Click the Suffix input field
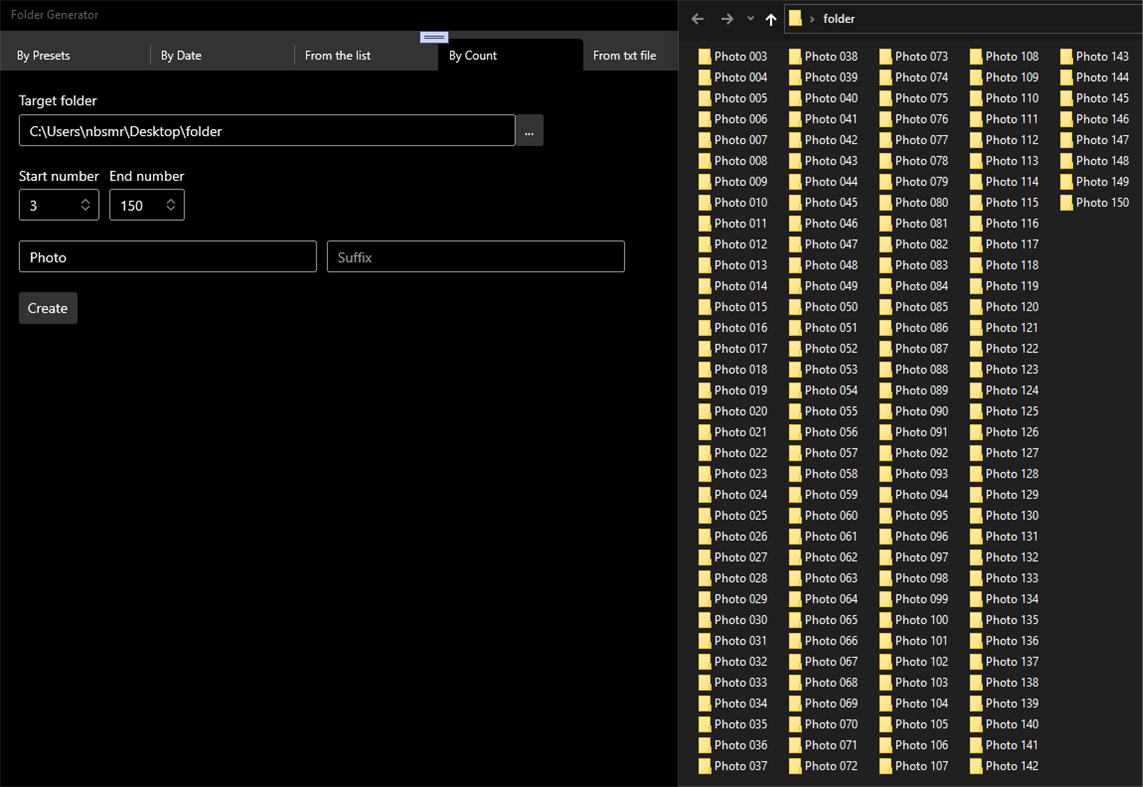The width and height of the screenshot is (1143, 787). click(475, 256)
